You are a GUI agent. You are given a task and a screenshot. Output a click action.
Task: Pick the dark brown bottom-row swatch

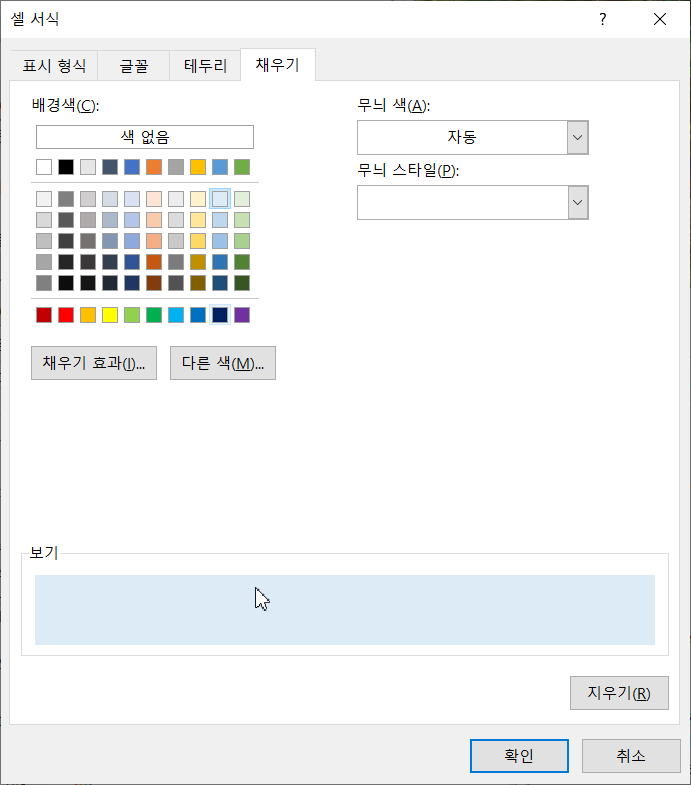point(154,283)
